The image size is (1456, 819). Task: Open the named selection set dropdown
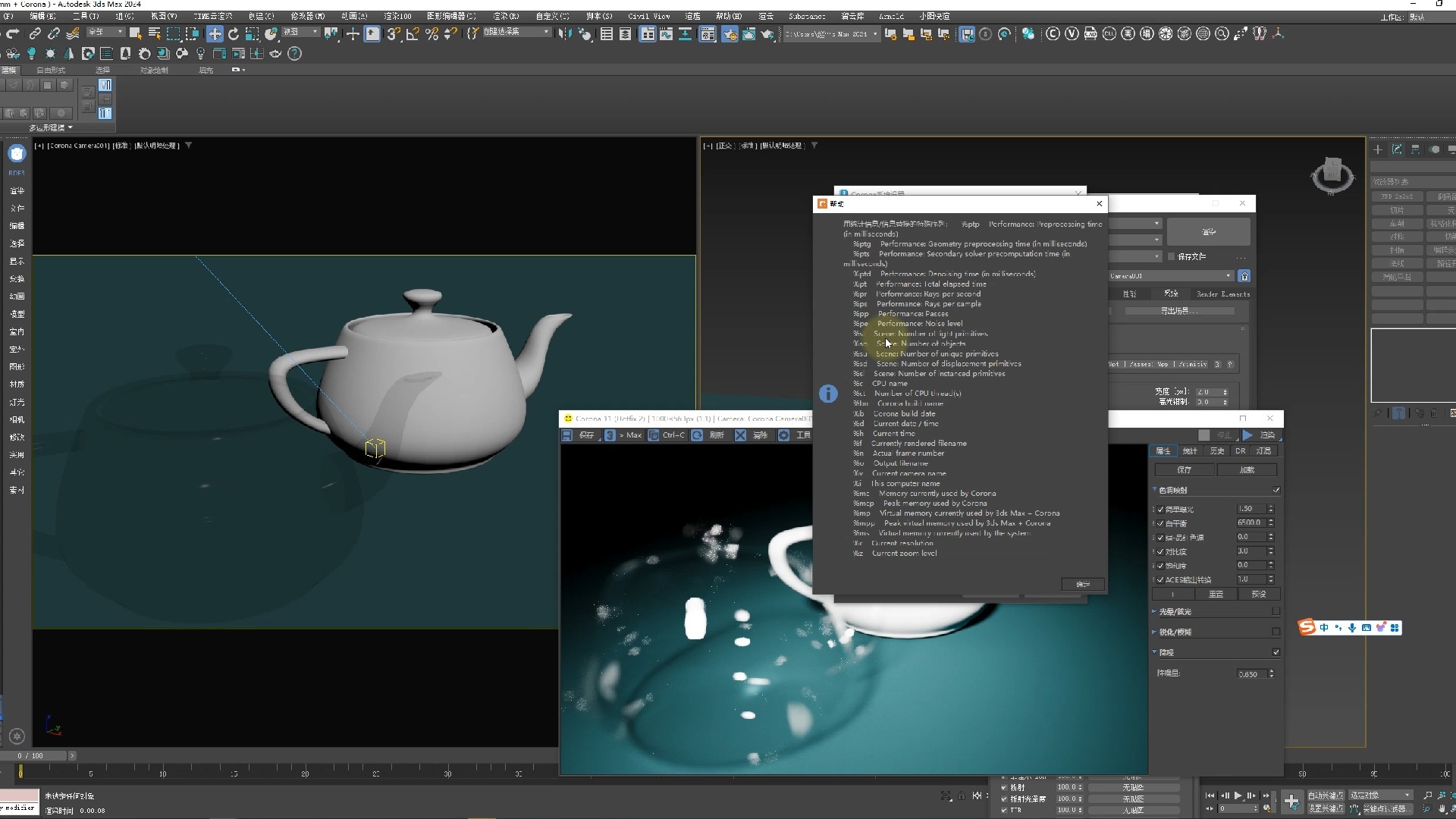546,33
